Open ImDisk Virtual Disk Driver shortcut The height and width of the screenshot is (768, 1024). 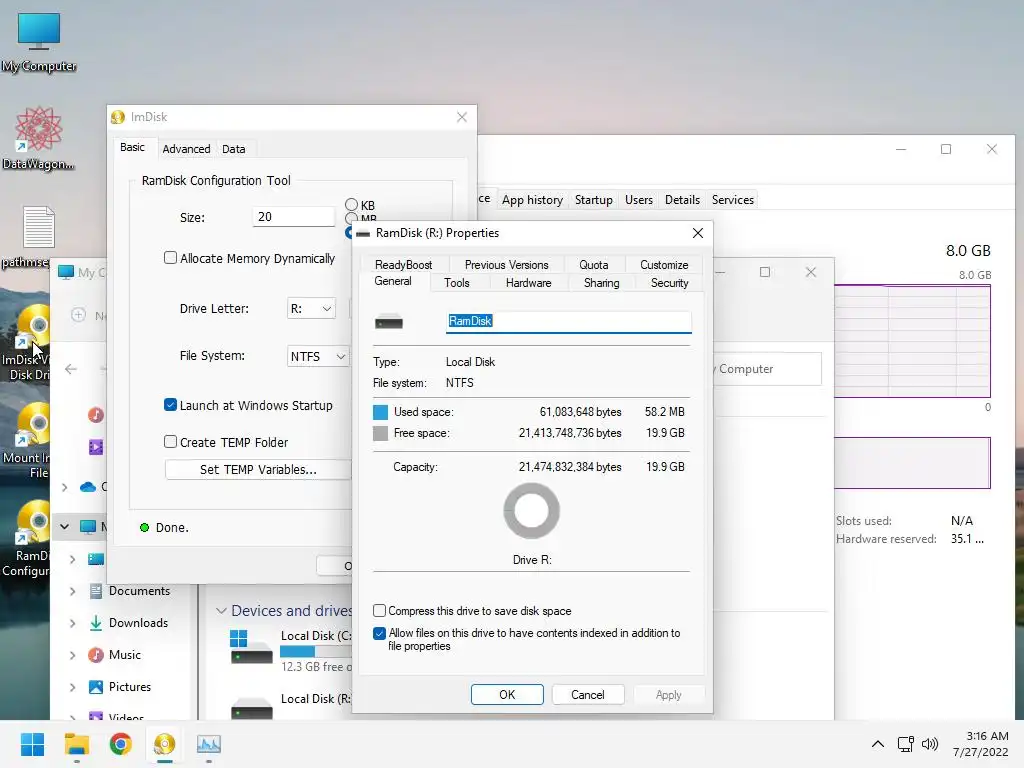click(x=26, y=343)
